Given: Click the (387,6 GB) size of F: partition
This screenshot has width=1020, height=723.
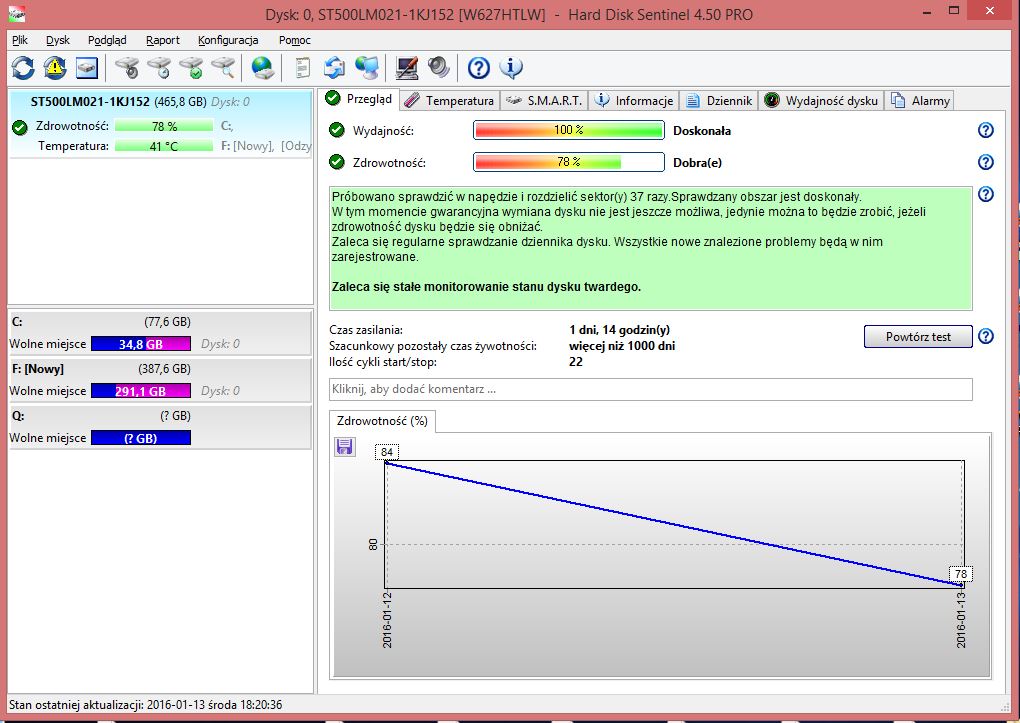Looking at the screenshot, I should click(x=165, y=369).
